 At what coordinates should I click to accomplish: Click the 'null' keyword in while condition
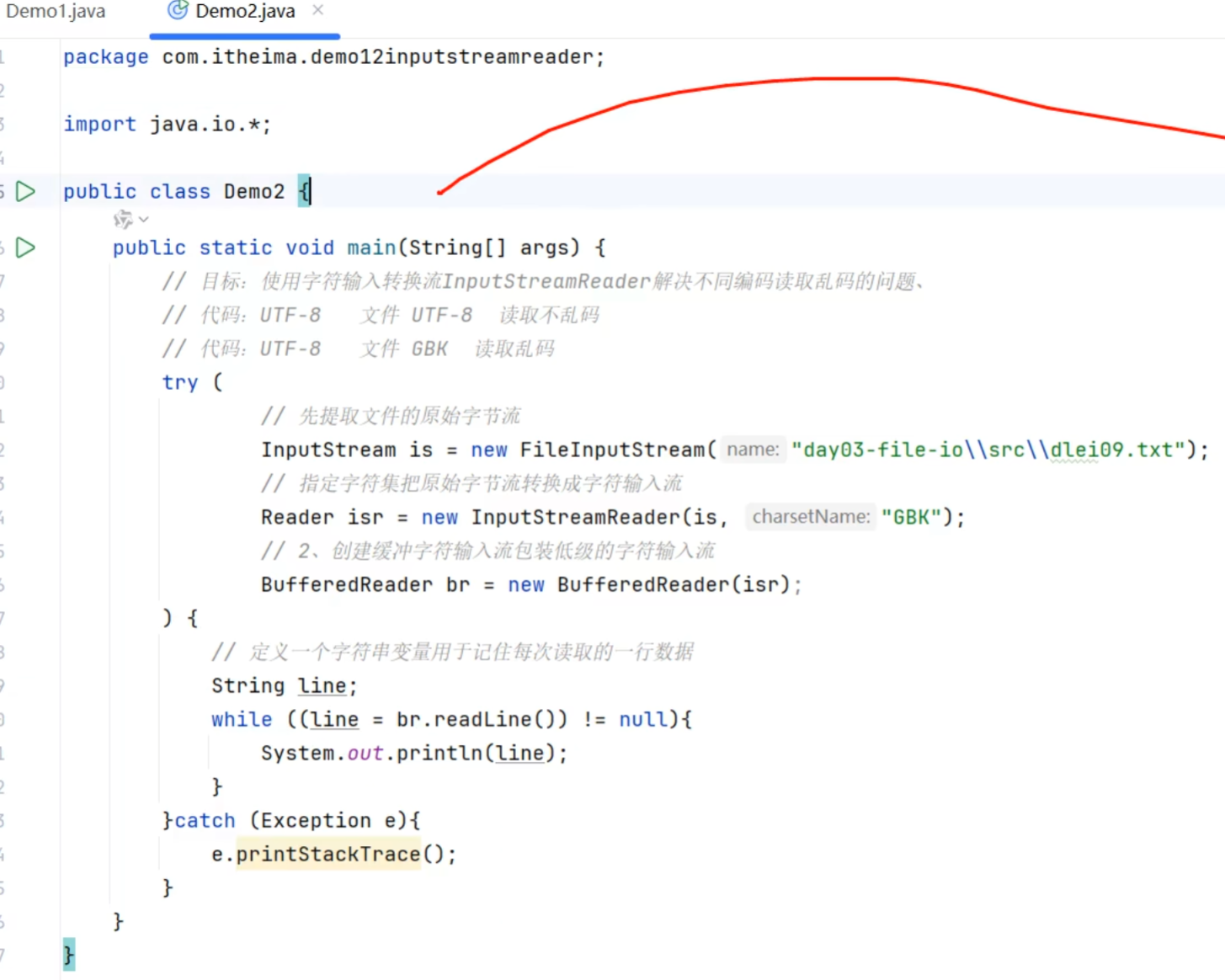point(643,720)
